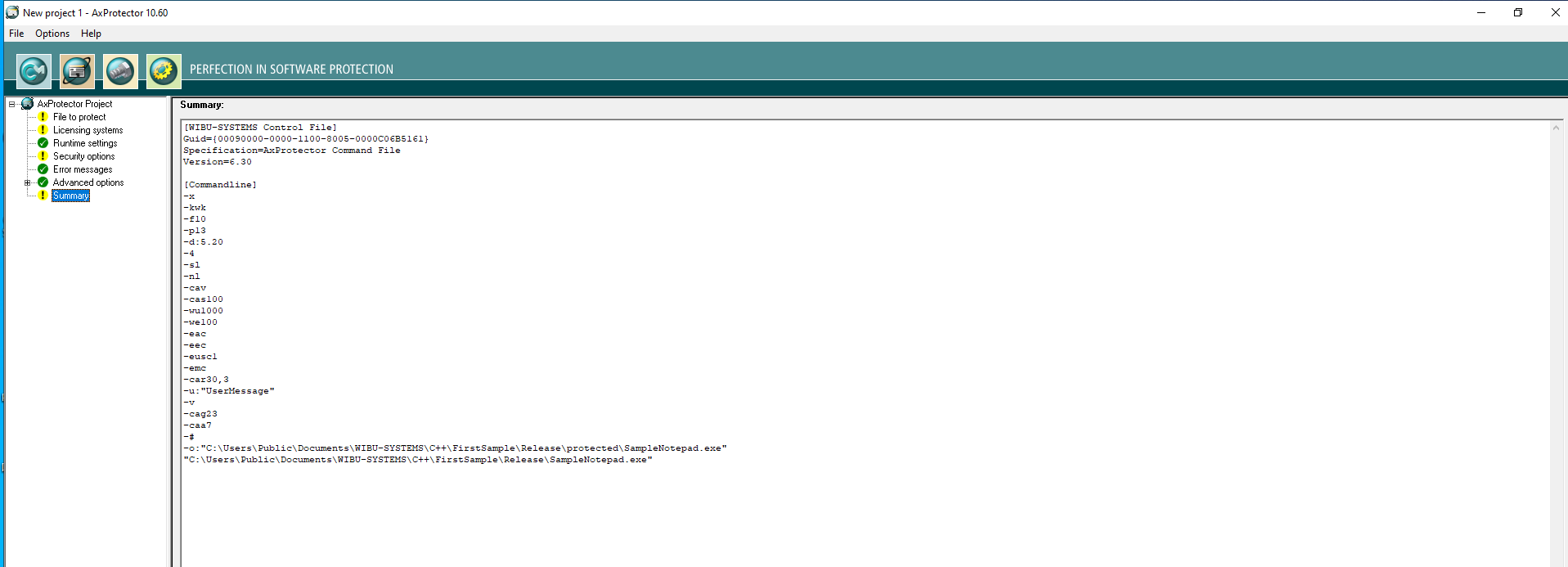Click the '[WIBU-SYSTEMS Control File]' line
The height and width of the screenshot is (567, 1568).
(x=260, y=128)
